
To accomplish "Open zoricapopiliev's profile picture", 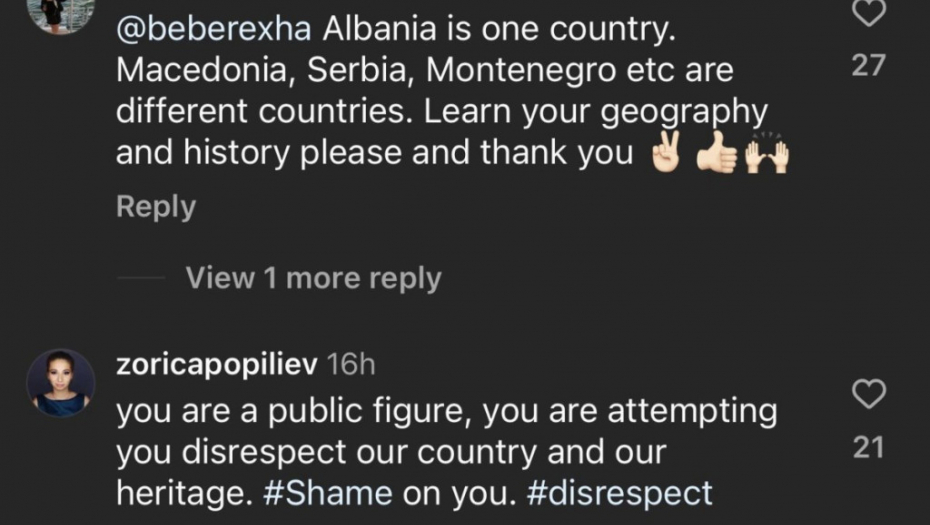I will click(61, 383).
